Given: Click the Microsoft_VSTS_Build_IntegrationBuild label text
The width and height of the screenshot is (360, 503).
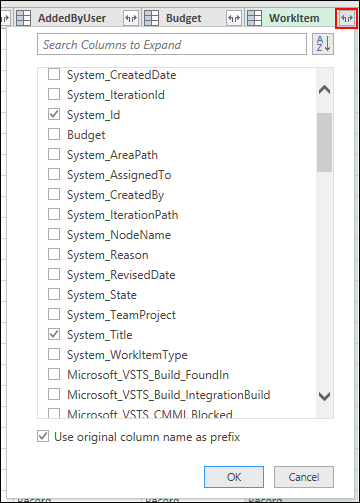Looking at the screenshot, I should pyautogui.click(x=169, y=395).
